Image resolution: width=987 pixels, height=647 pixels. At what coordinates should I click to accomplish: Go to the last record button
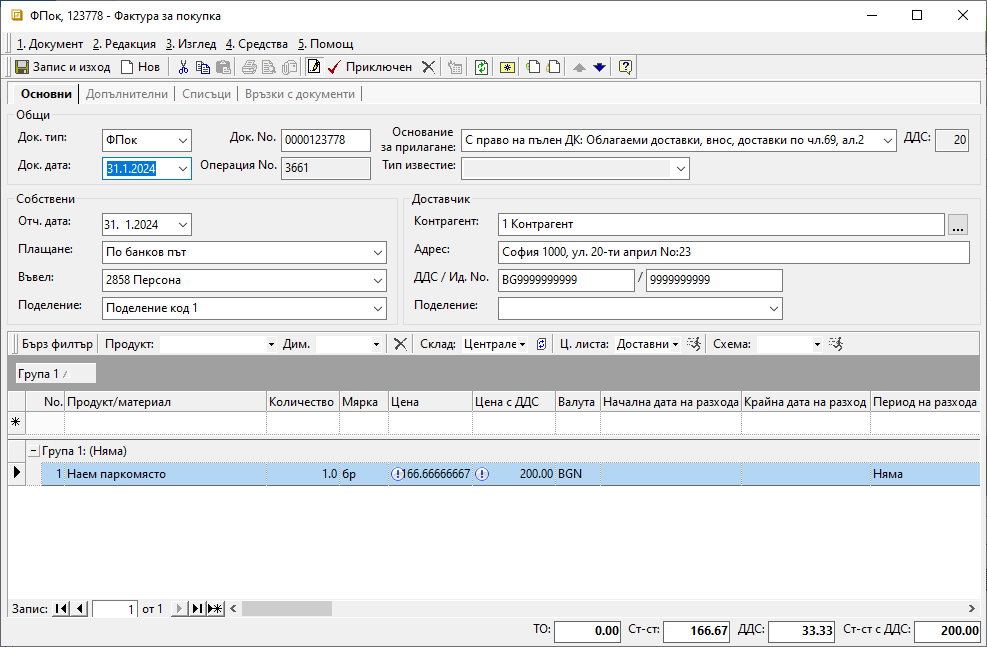point(197,608)
